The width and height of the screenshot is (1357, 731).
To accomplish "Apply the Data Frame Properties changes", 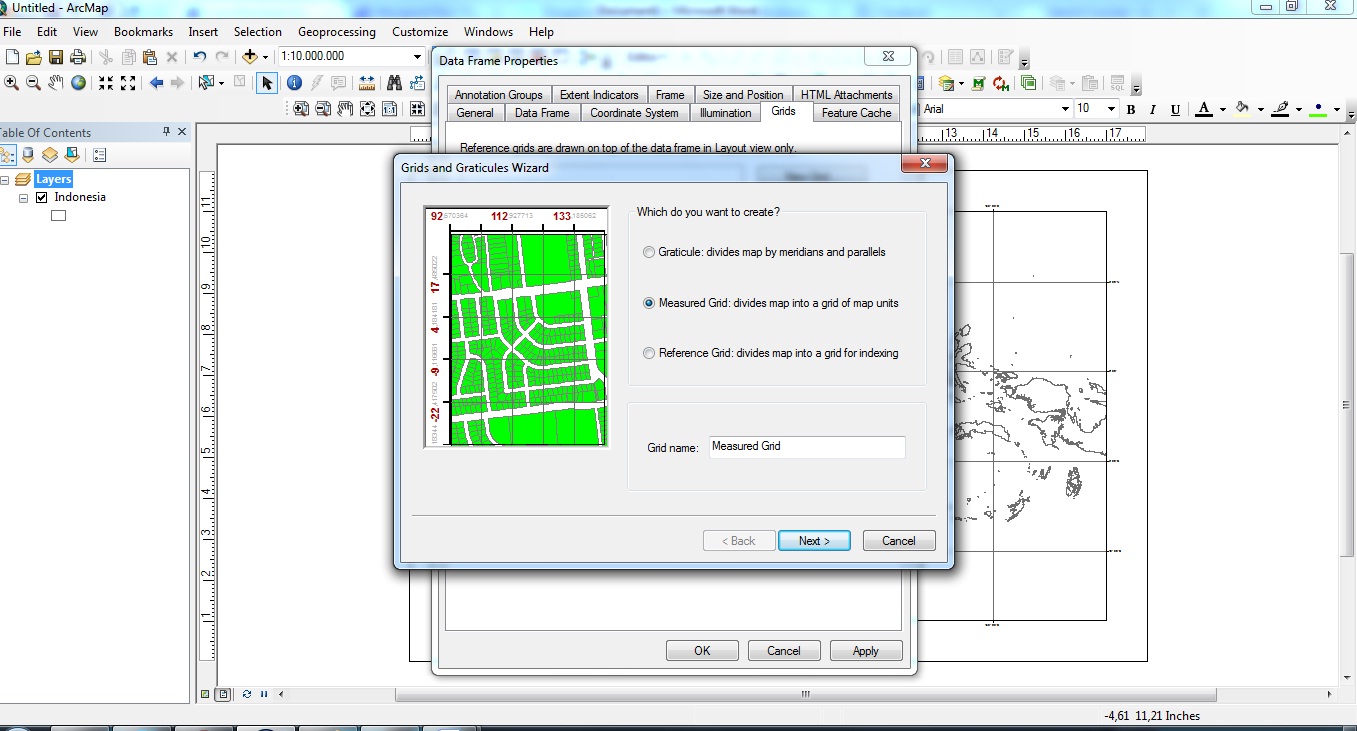I will coord(865,650).
